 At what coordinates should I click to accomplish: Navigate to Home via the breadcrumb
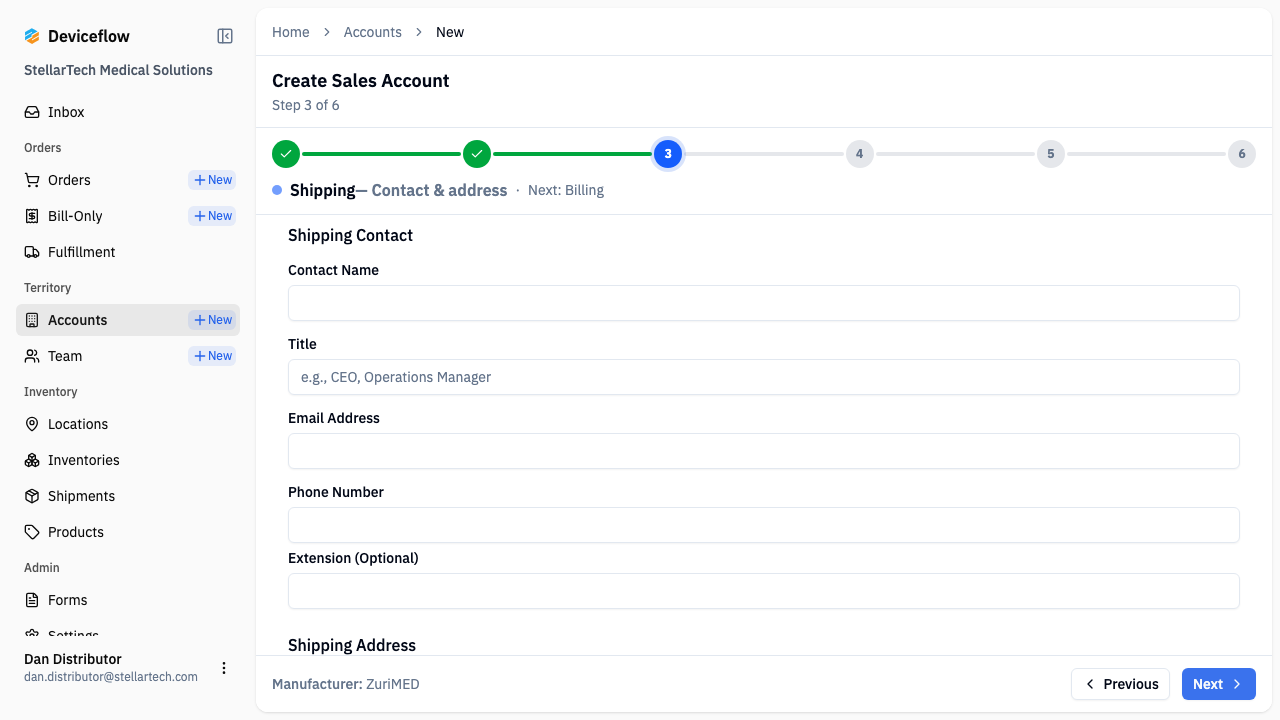click(290, 32)
